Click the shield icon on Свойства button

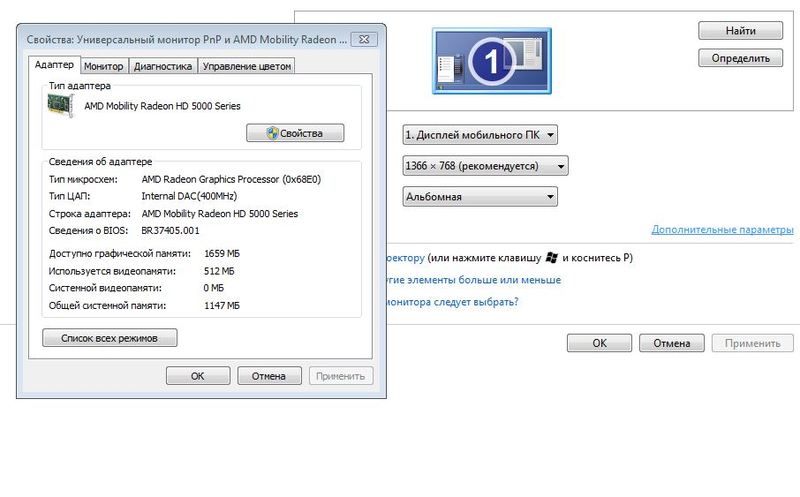pyautogui.click(x=271, y=133)
